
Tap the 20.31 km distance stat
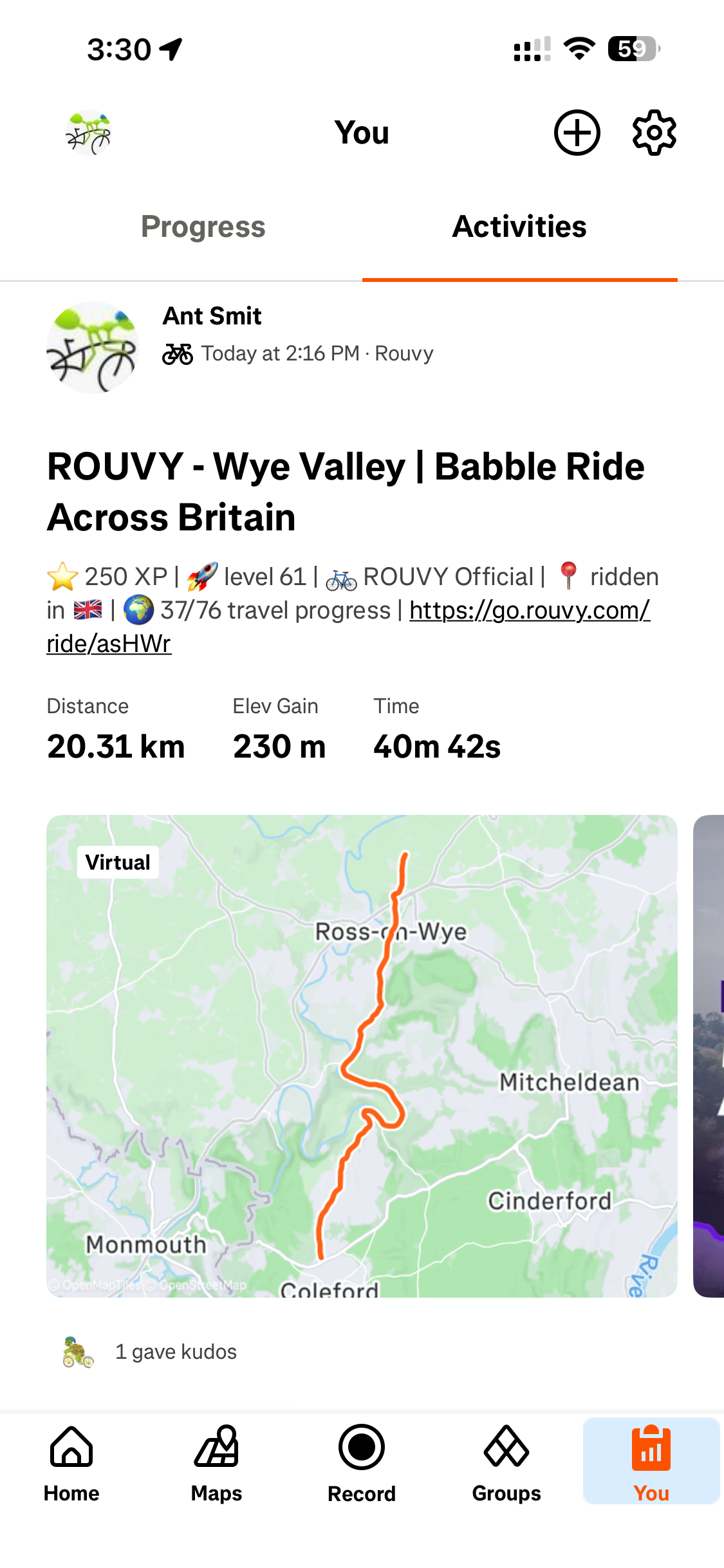[116, 747]
